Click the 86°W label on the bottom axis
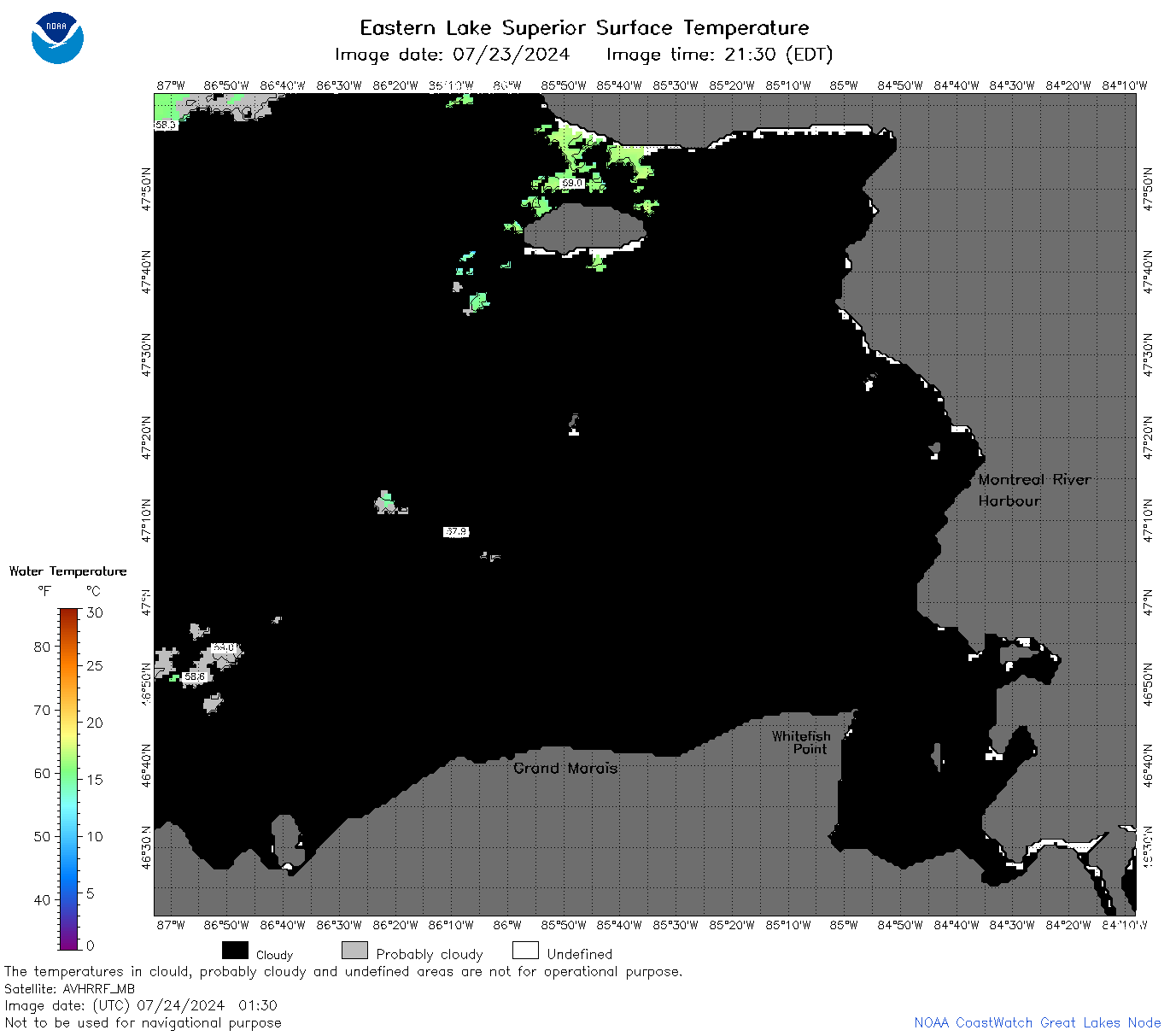The height and width of the screenshot is (1036, 1170). click(507, 925)
